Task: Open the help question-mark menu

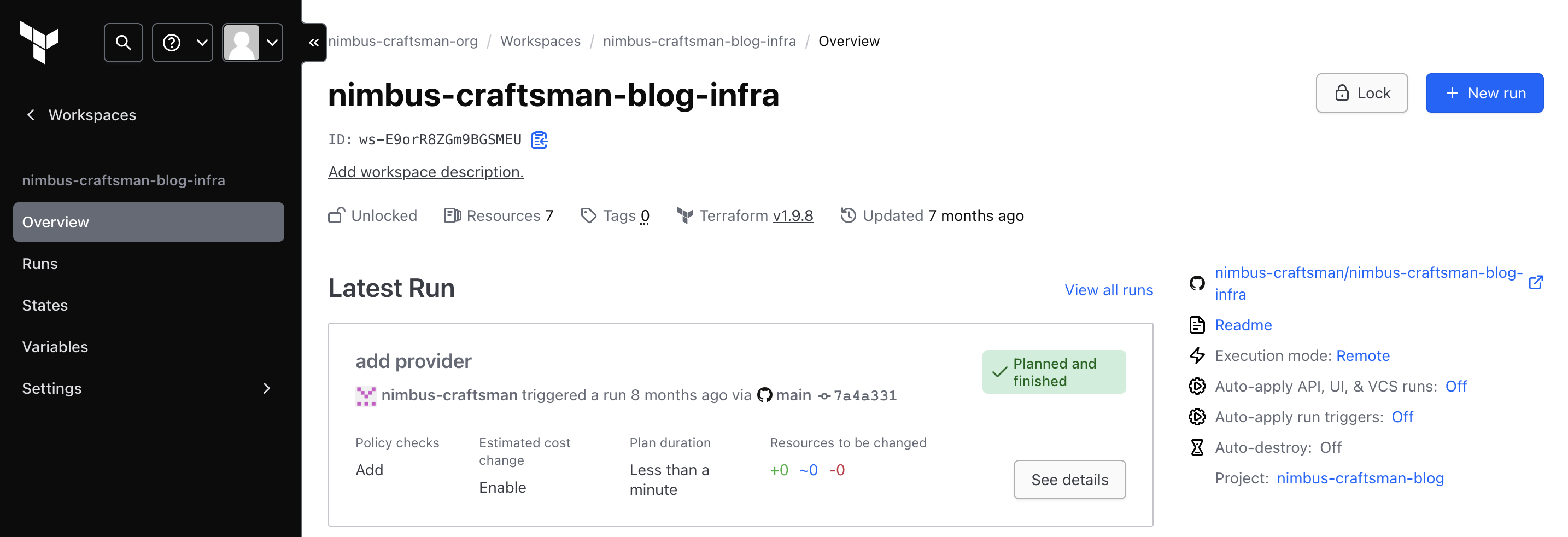Action: (x=183, y=43)
